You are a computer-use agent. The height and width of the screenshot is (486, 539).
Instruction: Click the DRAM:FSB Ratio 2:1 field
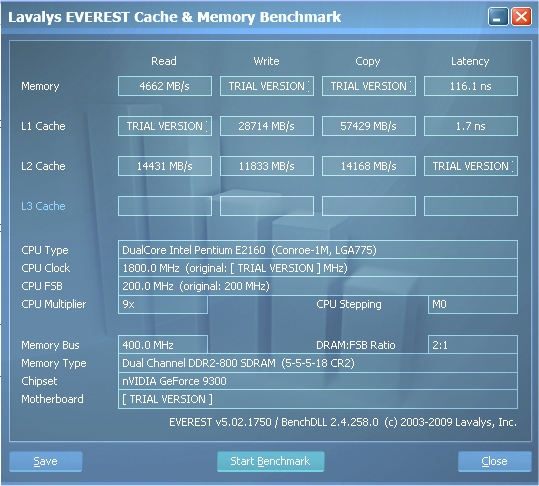click(x=473, y=345)
